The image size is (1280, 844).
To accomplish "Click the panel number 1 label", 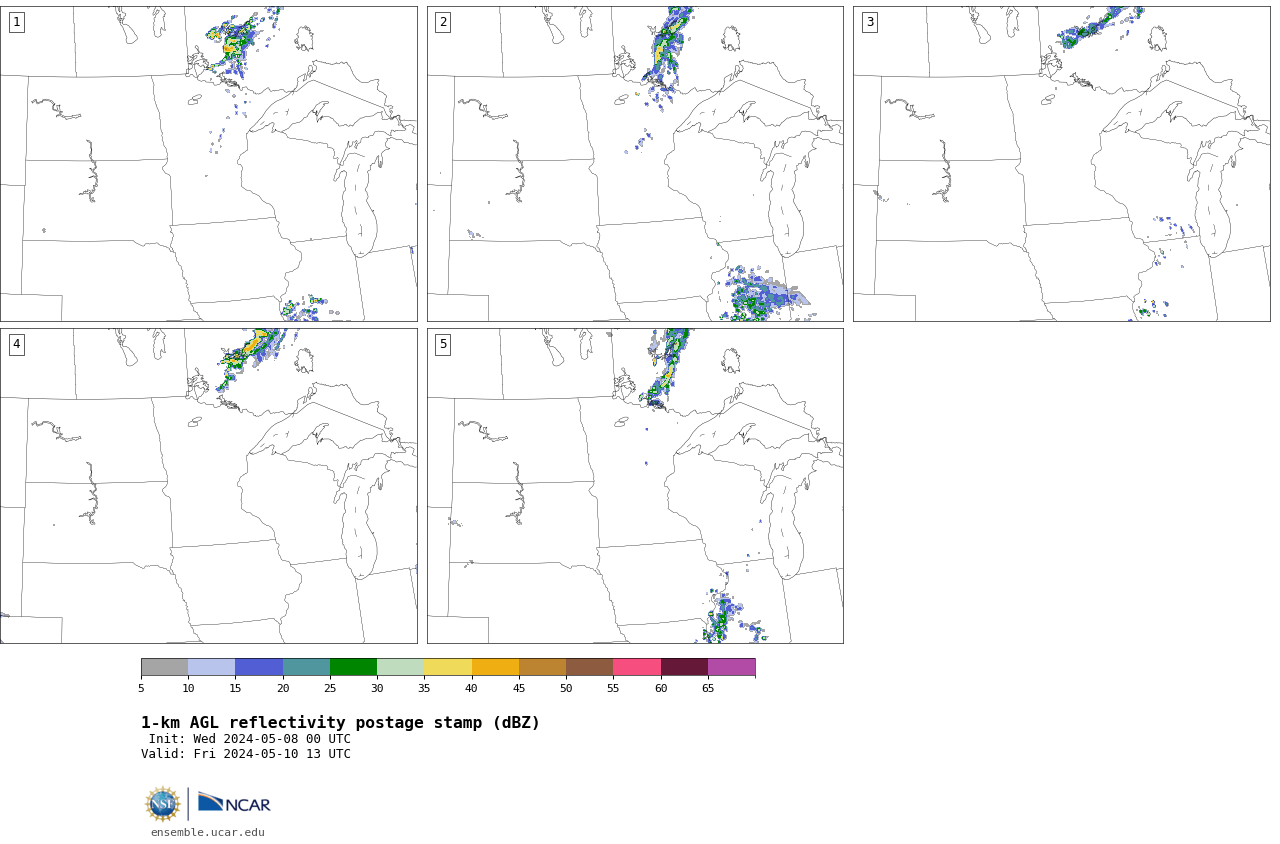I will [x=16, y=22].
